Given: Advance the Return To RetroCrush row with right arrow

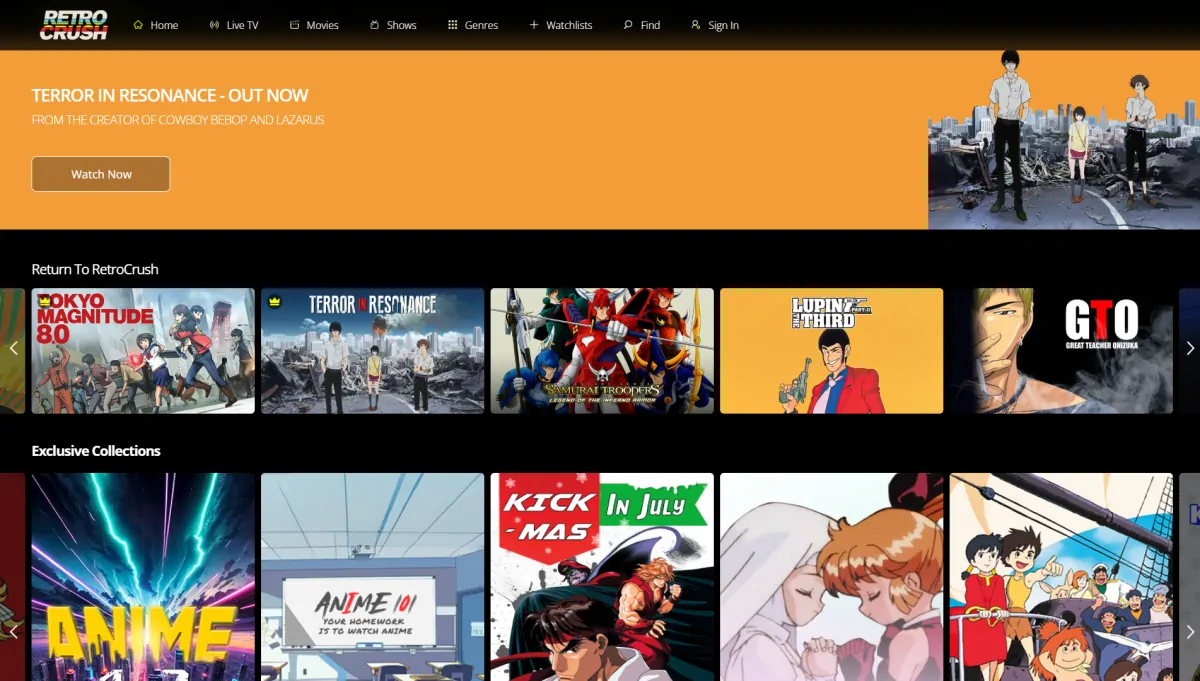Looking at the screenshot, I should (x=1189, y=348).
